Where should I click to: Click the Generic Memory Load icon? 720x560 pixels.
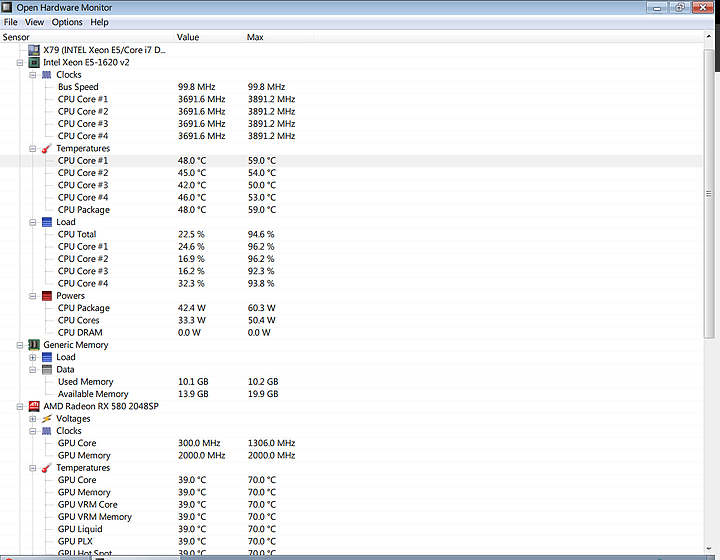(x=47, y=357)
